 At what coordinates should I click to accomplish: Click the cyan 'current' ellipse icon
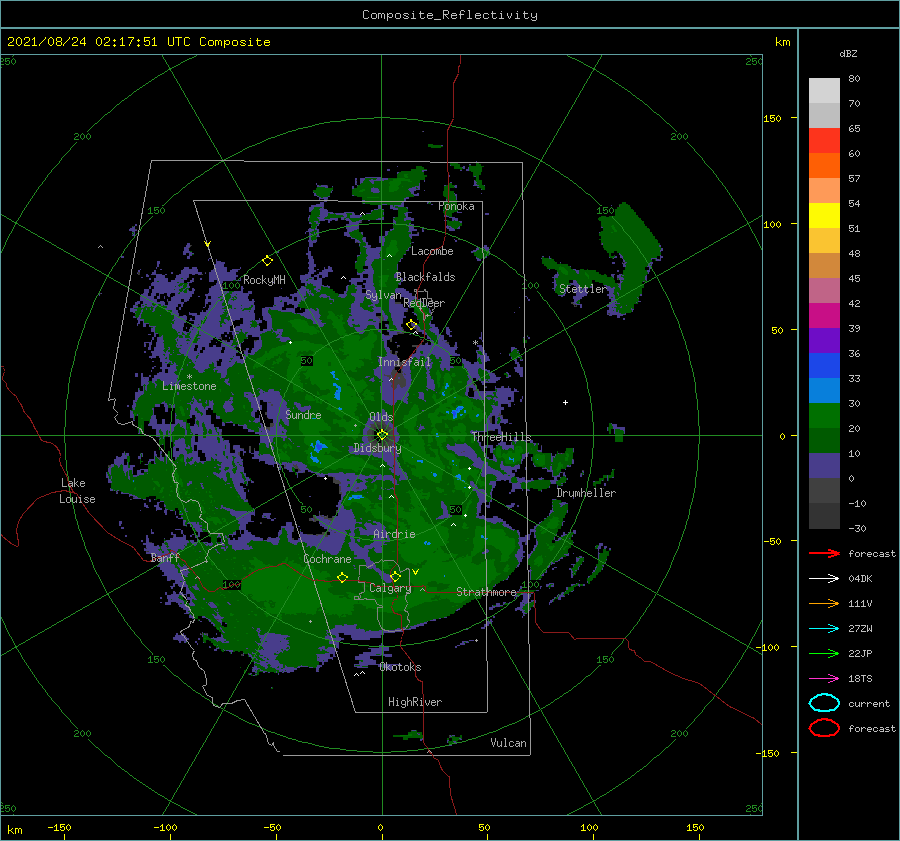(824, 703)
